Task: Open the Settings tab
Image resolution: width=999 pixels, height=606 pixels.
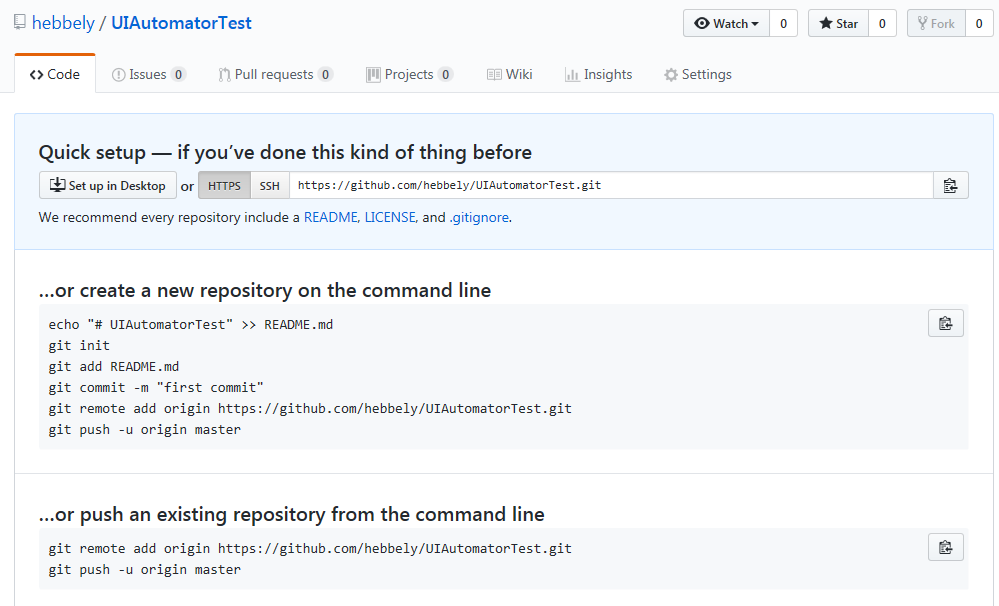Action: coord(698,75)
